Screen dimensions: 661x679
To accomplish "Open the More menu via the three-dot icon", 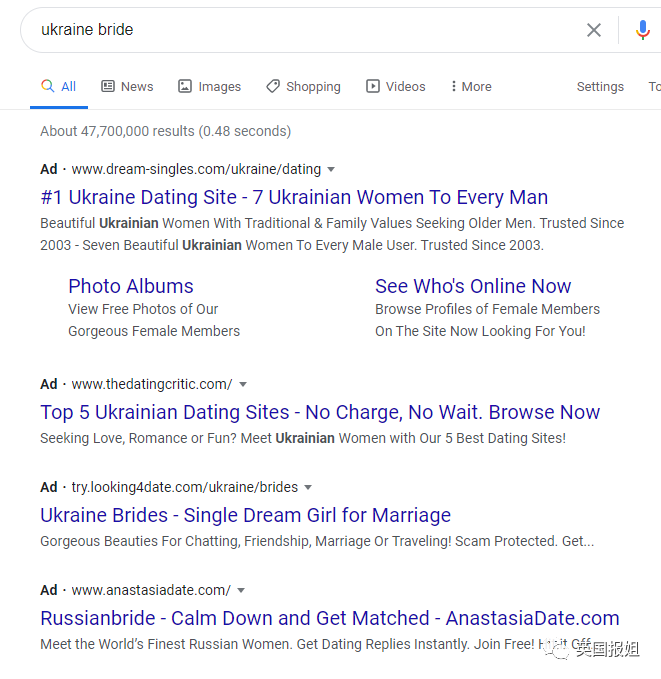I will coord(454,86).
